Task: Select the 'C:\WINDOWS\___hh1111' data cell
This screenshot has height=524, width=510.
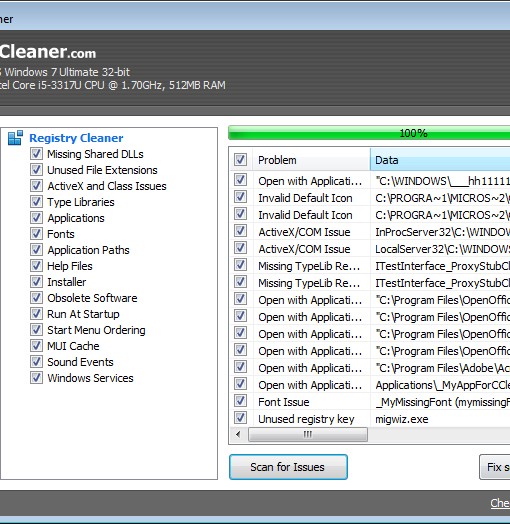Action: 440,181
